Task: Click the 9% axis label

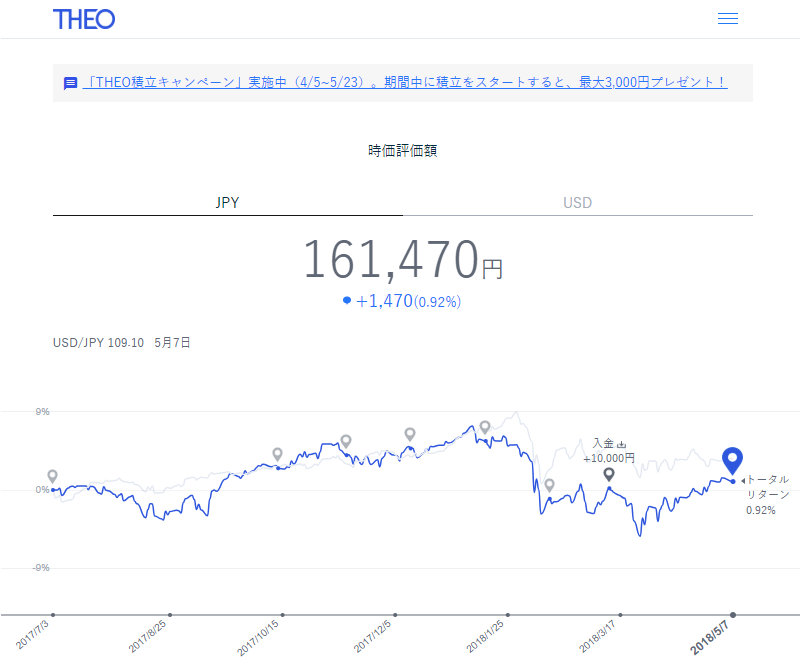Action: tap(42, 412)
